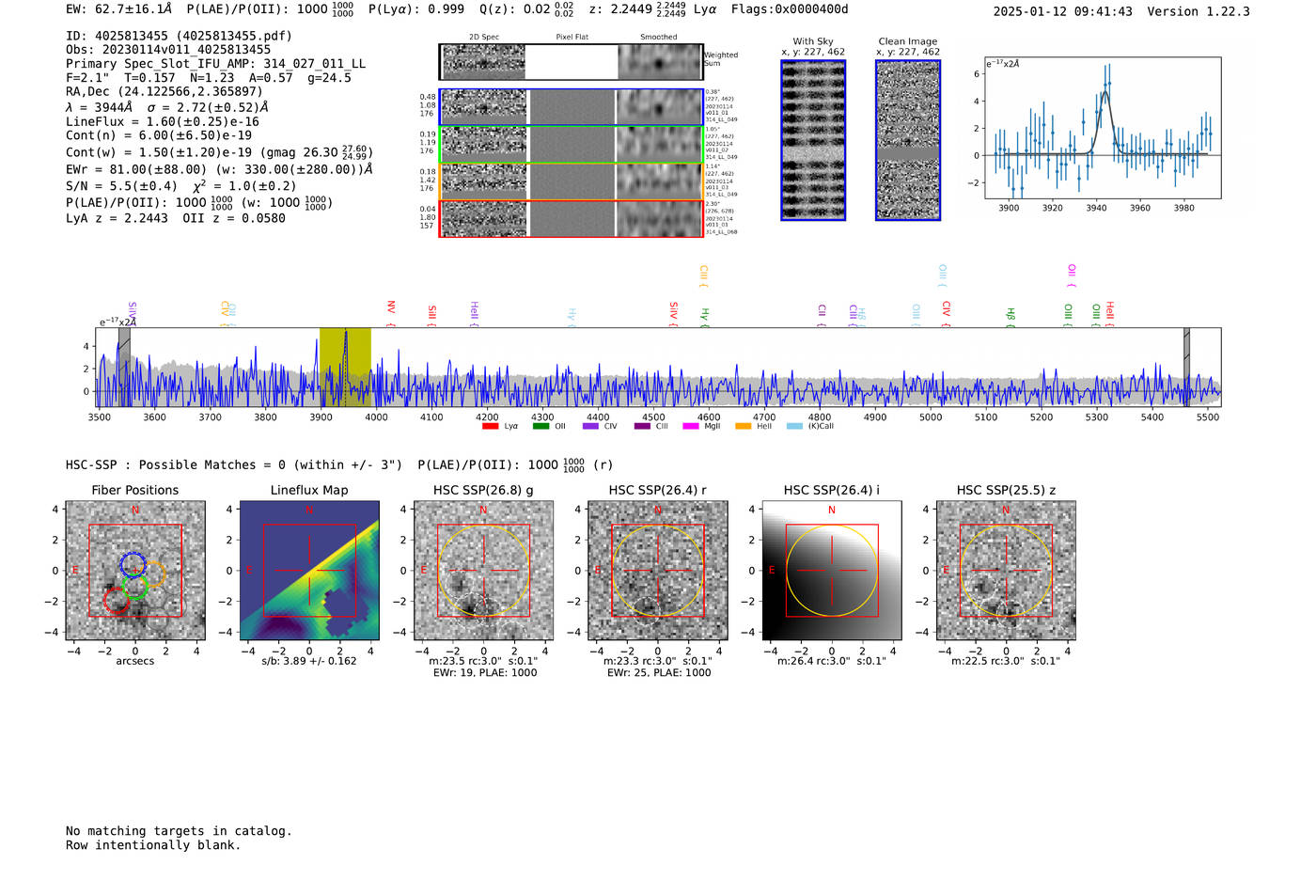Open the HSC SSP(25.5) z cutout

1006,570
